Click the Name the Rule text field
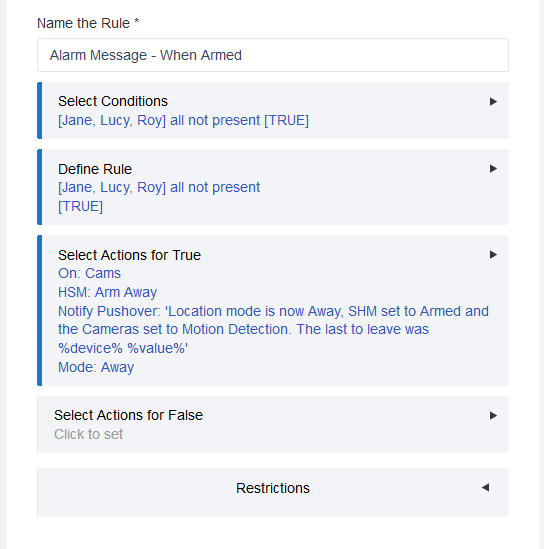544x549 pixels. [273, 55]
